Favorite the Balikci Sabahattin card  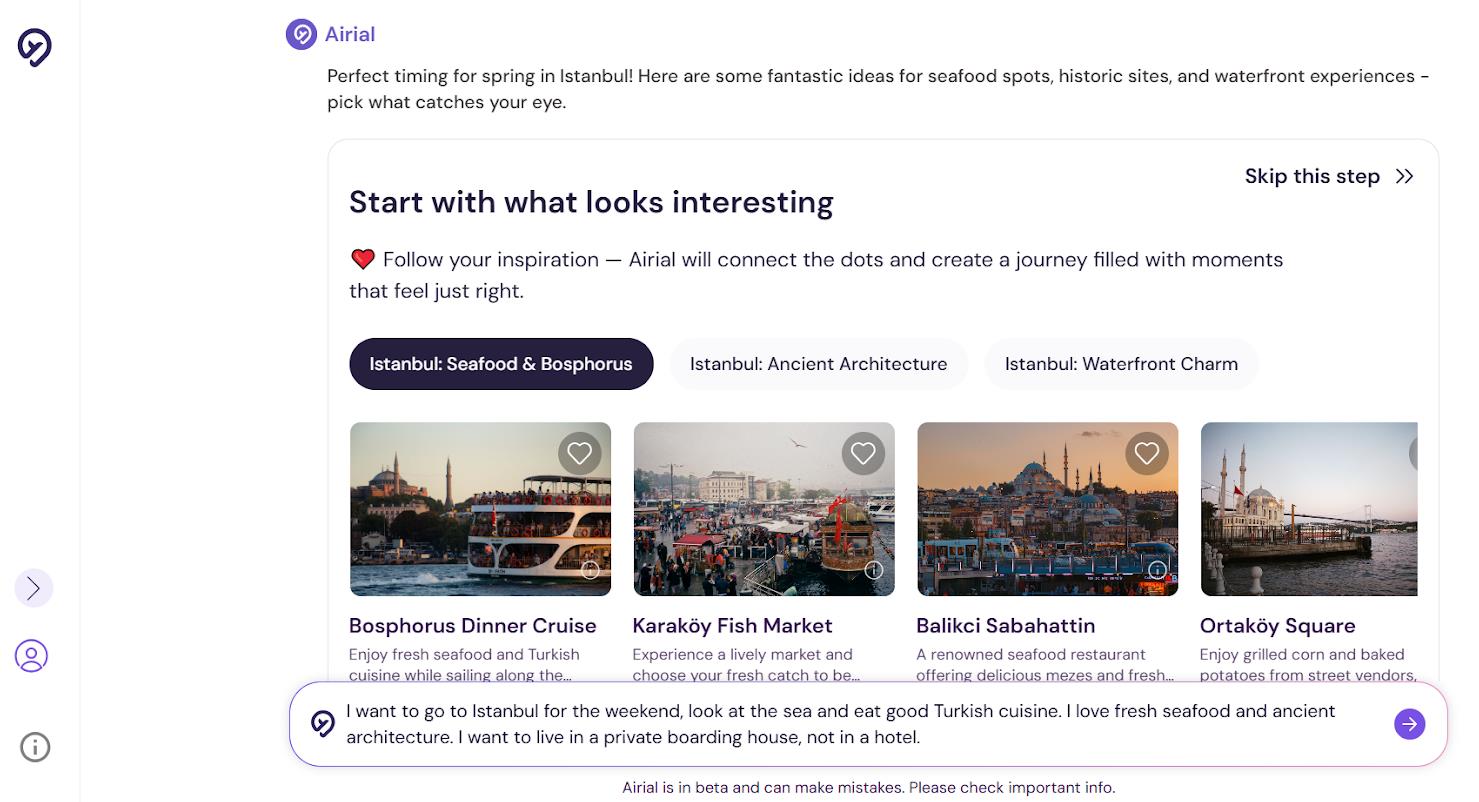1147,453
